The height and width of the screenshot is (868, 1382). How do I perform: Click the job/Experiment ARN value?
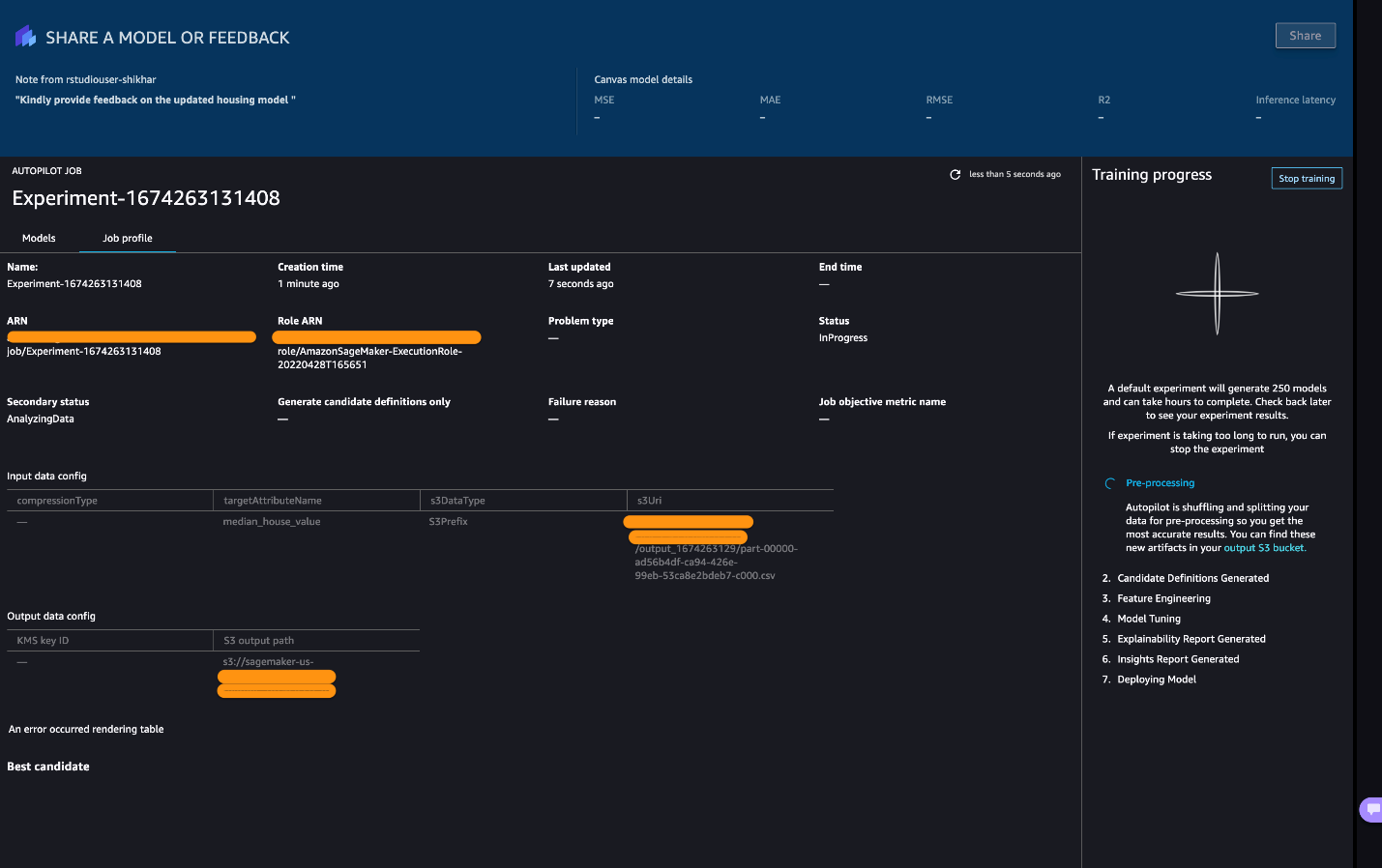pos(84,352)
